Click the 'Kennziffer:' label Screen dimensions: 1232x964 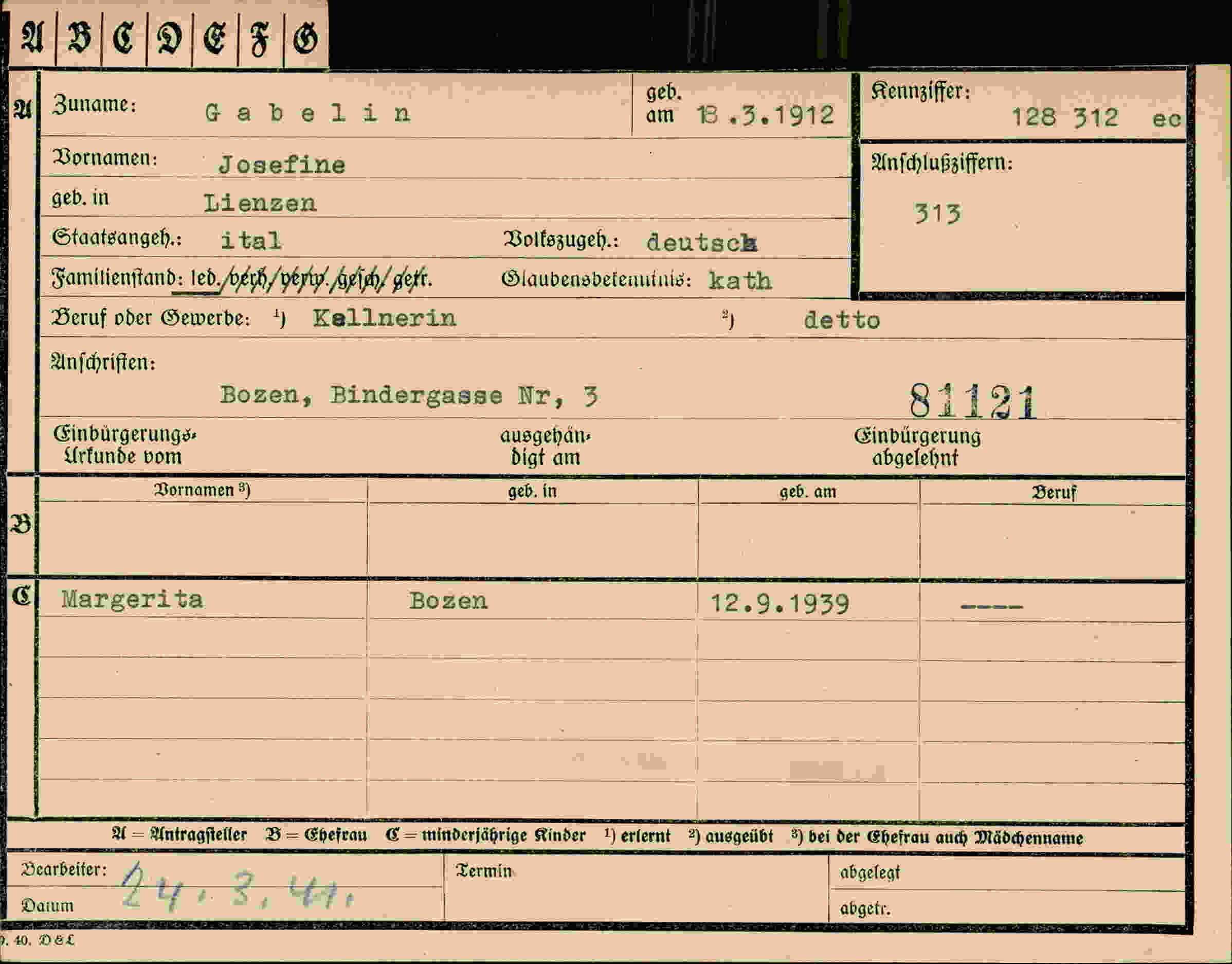(x=920, y=92)
